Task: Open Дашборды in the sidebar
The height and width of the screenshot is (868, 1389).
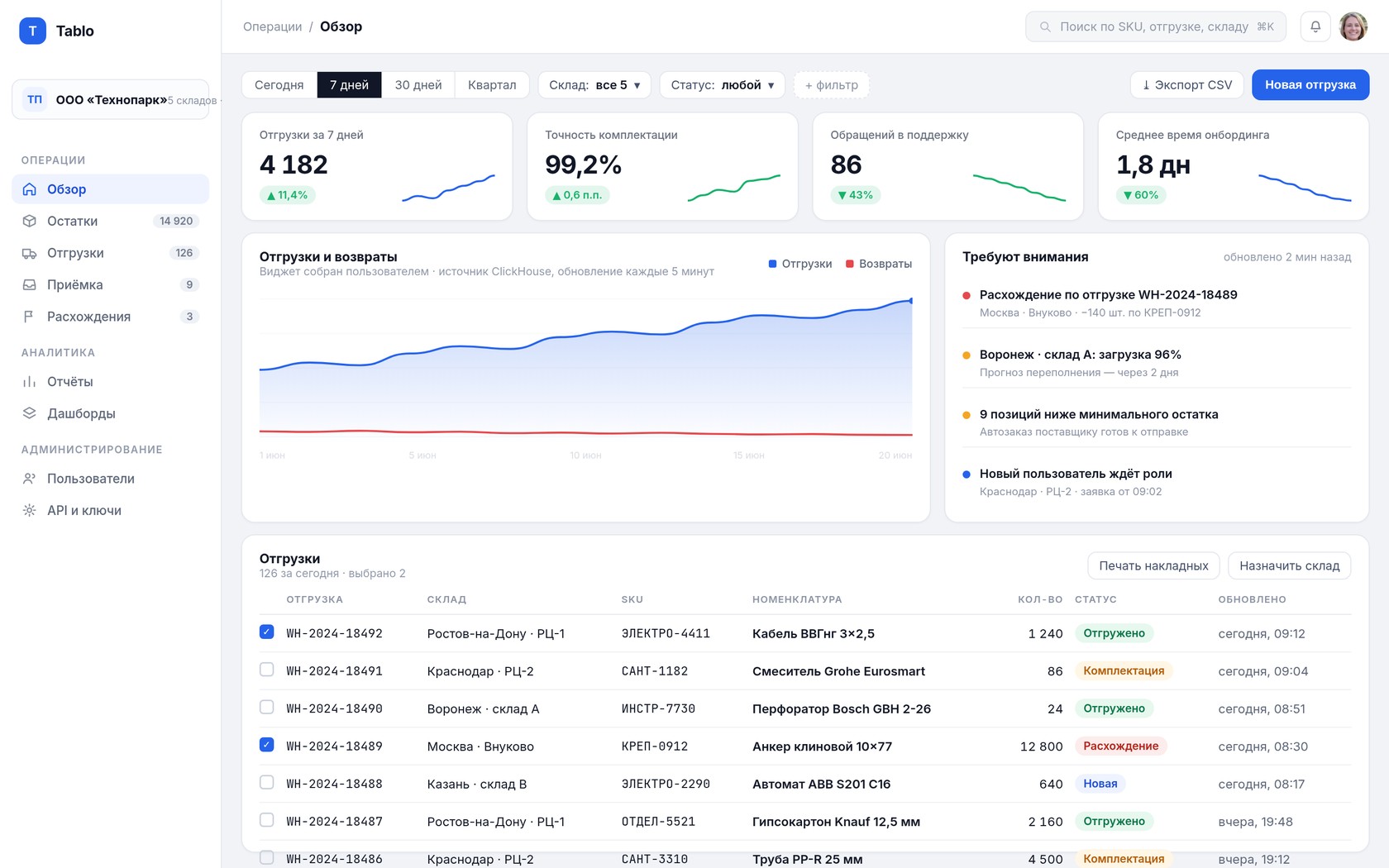Action: (111, 413)
